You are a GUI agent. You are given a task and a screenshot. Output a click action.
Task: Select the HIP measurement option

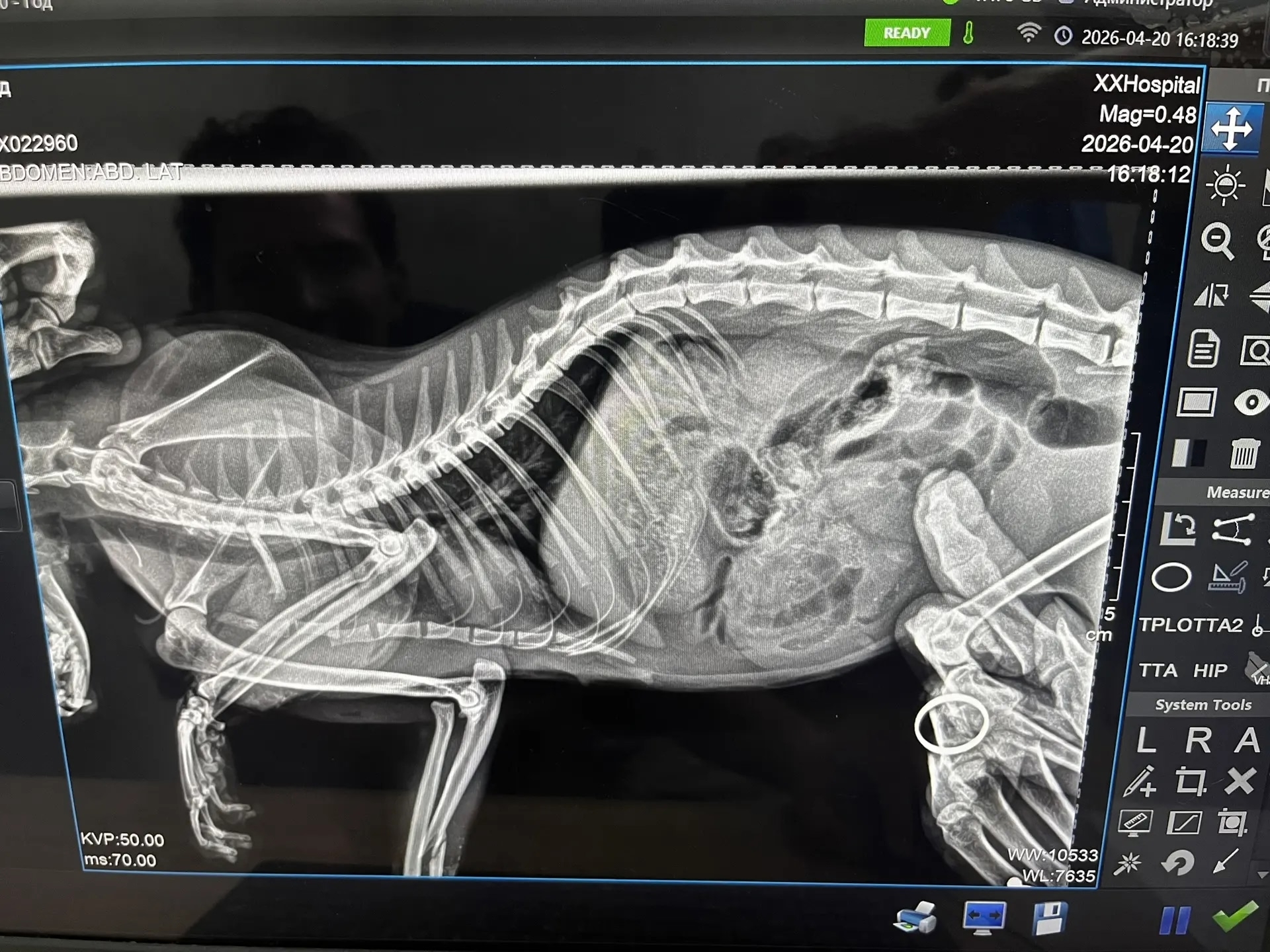point(1210,670)
